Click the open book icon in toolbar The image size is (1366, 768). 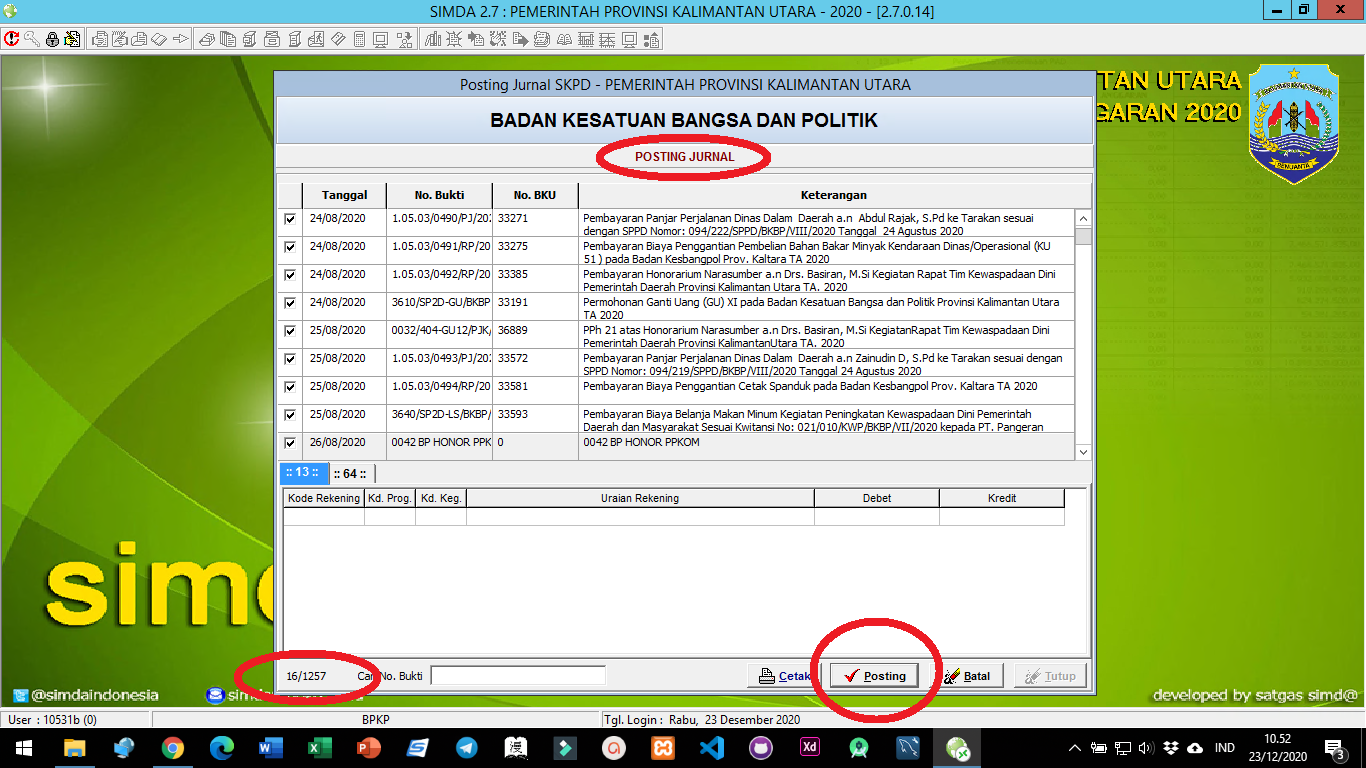pos(563,40)
